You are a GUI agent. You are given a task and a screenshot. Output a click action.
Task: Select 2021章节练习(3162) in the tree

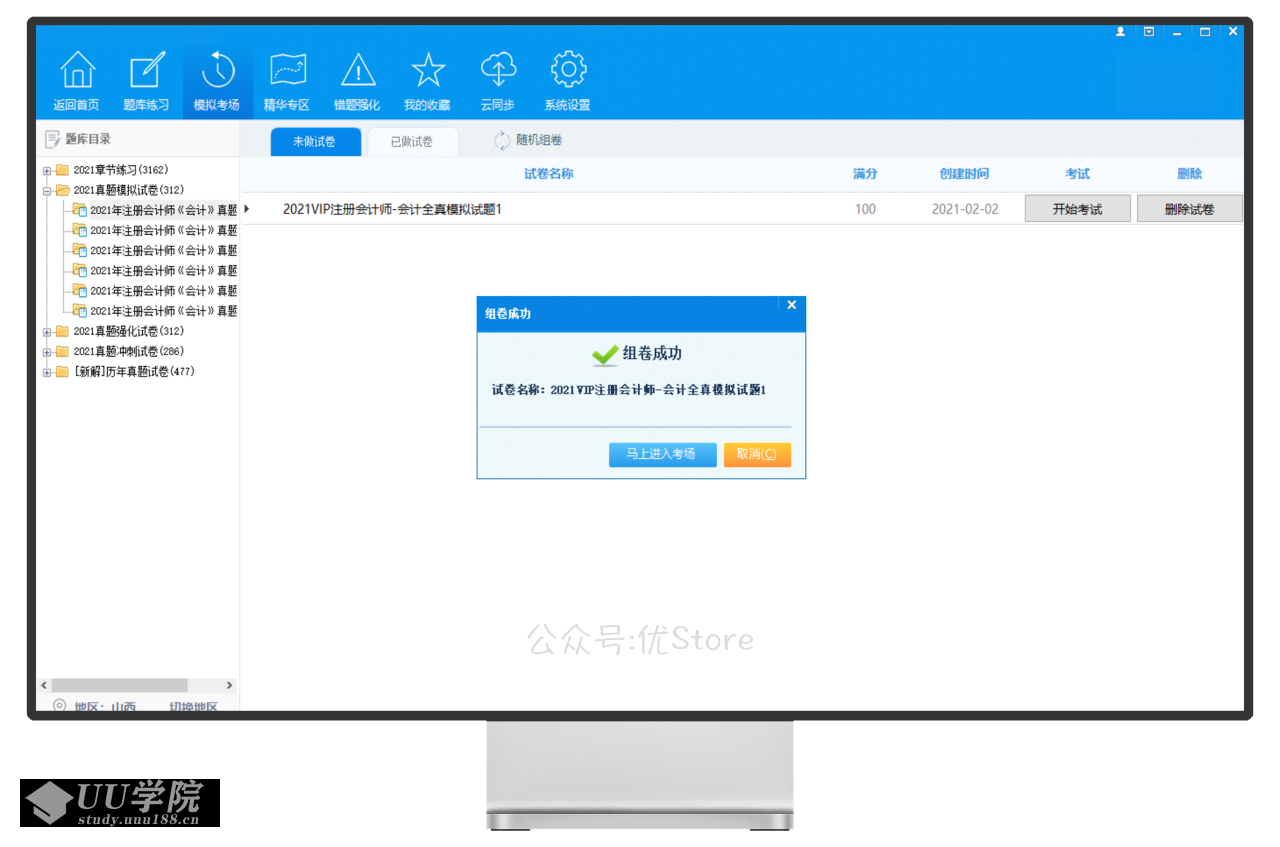coord(120,170)
